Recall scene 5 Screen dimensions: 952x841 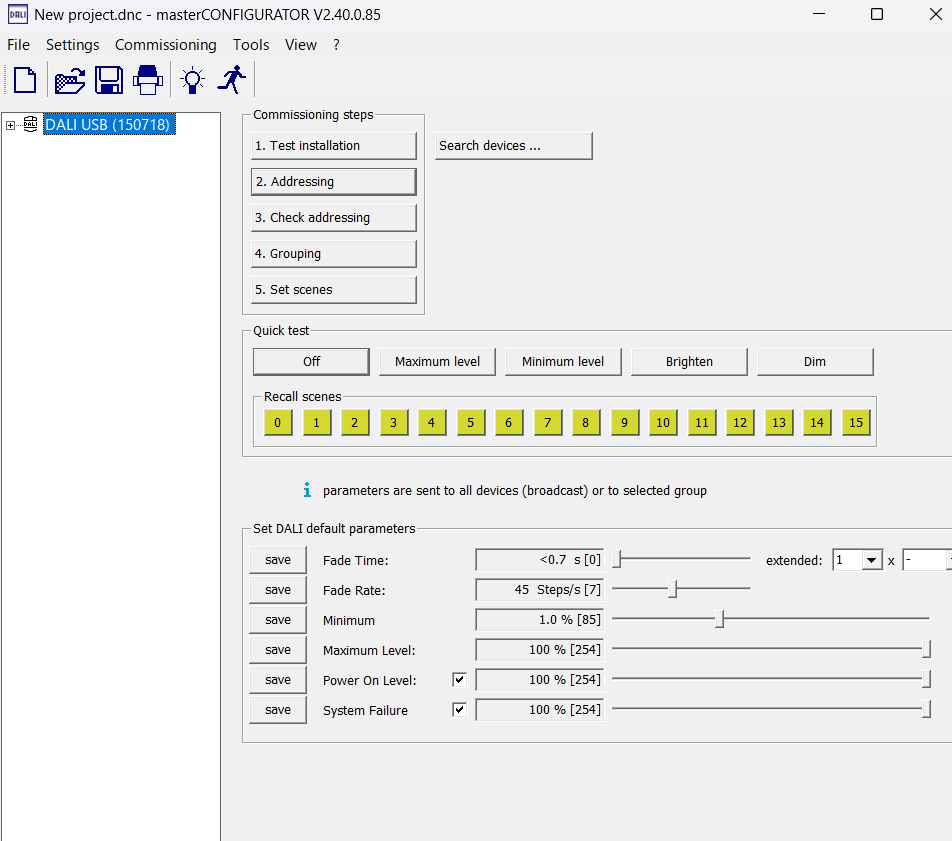click(471, 423)
